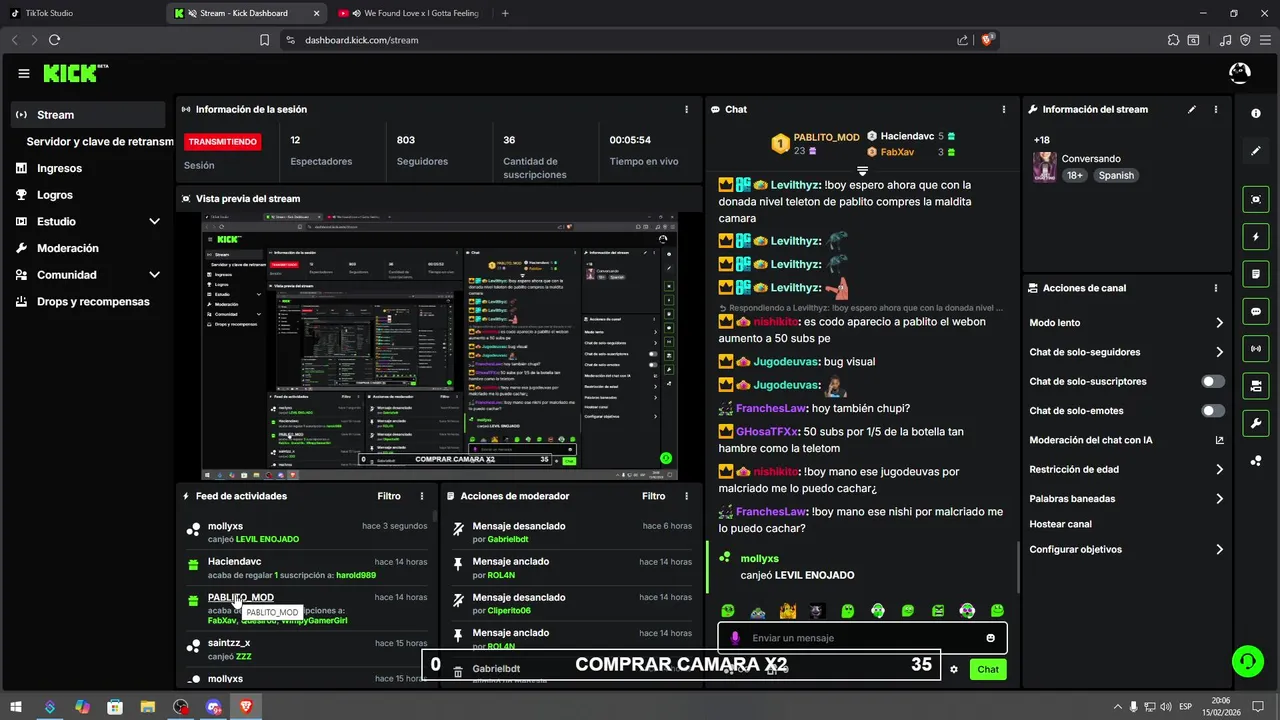Toggle the lightning bolt widget icon
Viewport: 1280px width, 720px height.
[x=1256, y=237]
